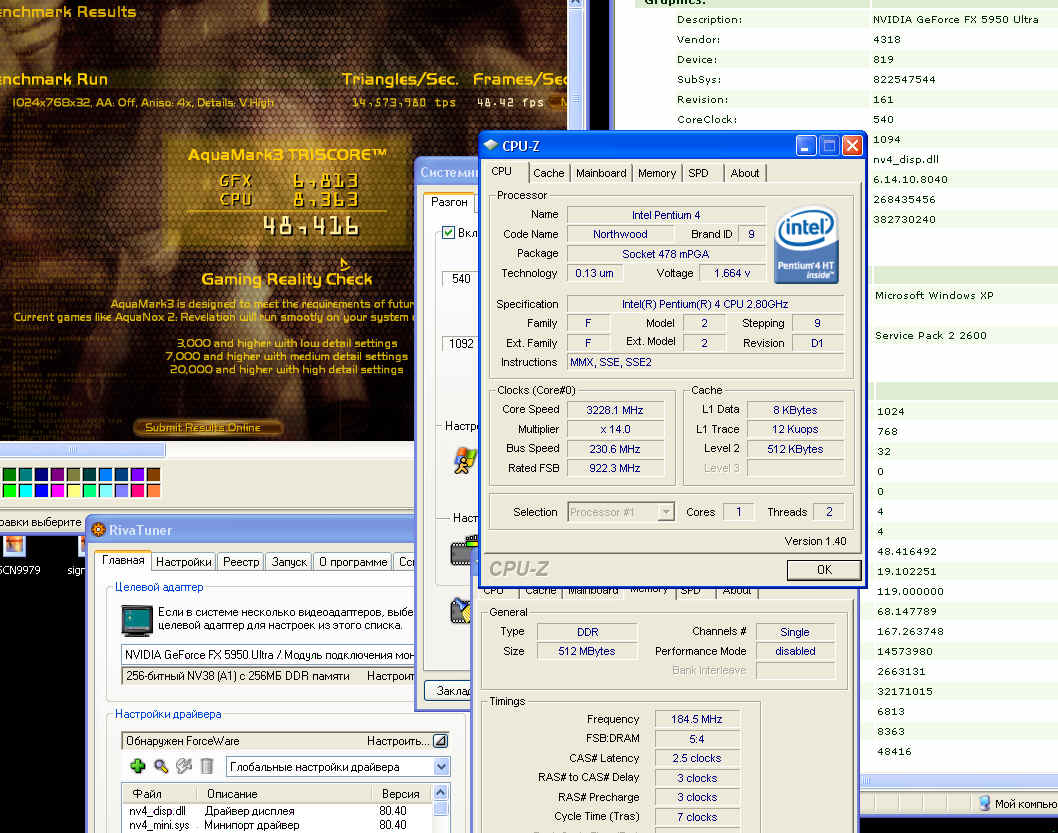Click the nv4_disp.dll value in info panel

[906, 160]
